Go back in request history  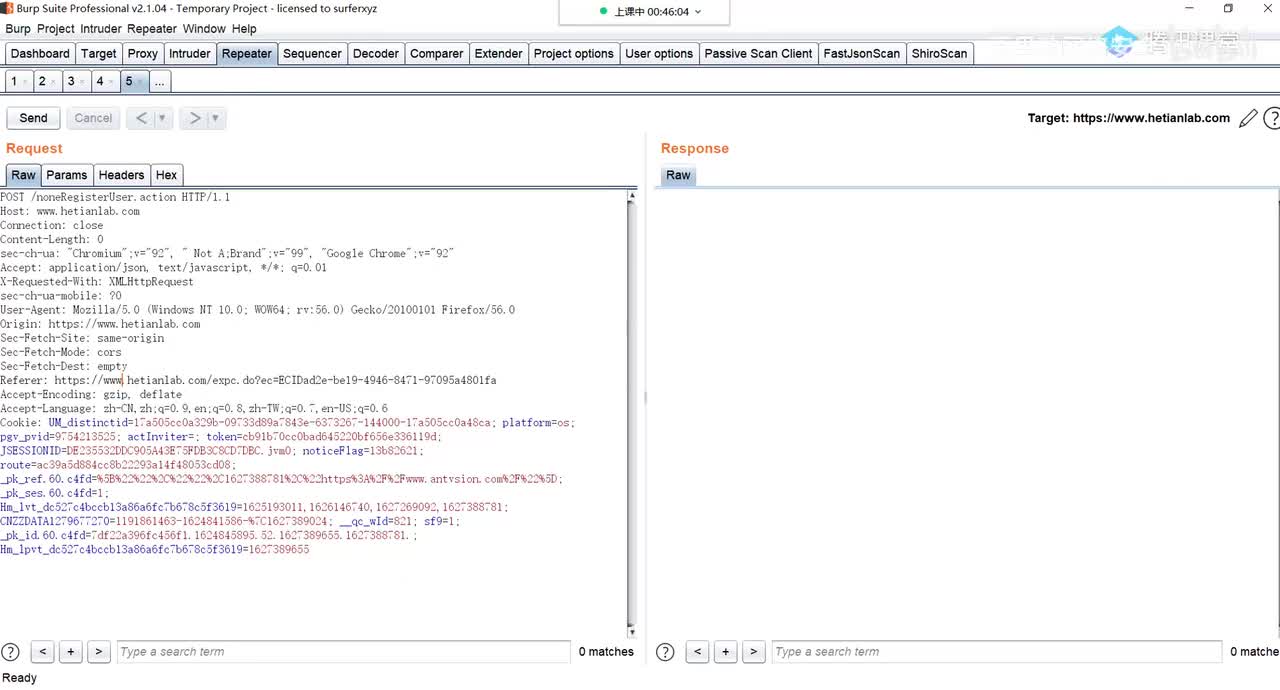coord(141,118)
